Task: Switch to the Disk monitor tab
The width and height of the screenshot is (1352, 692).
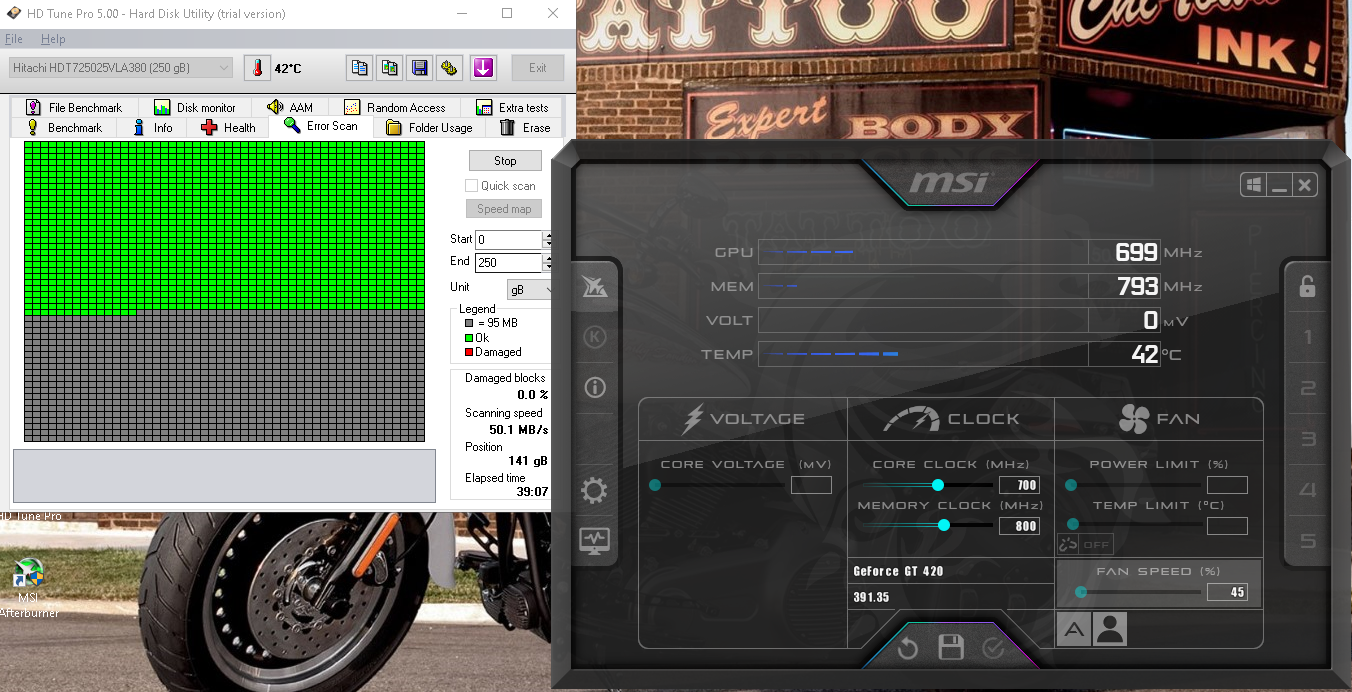Action: click(x=195, y=107)
